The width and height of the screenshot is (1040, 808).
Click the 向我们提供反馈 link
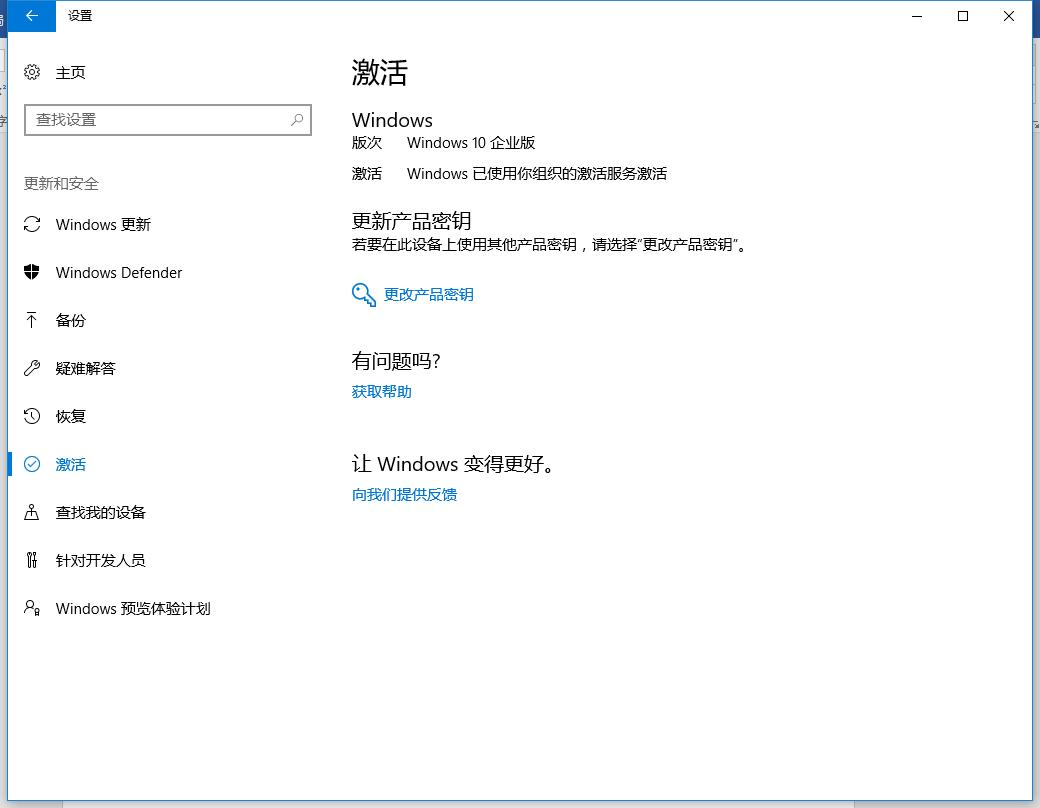[405, 494]
